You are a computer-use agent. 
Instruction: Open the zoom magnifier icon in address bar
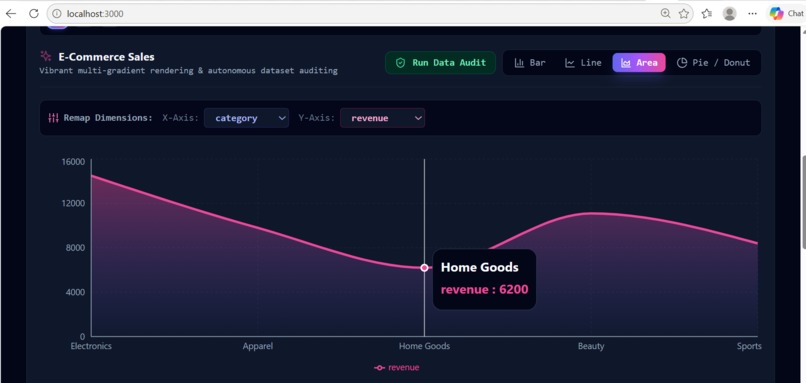click(665, 14)
